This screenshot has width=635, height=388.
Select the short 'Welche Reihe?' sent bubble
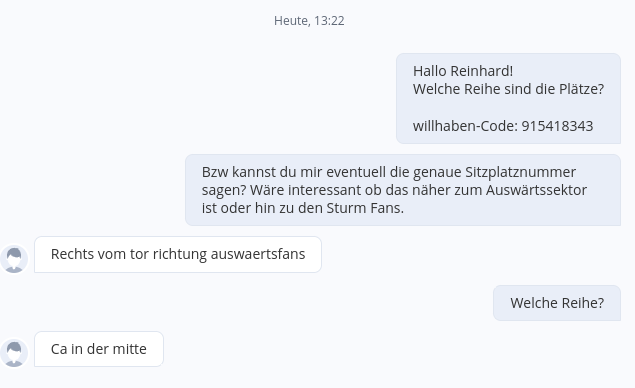click(x=557, y=303)
